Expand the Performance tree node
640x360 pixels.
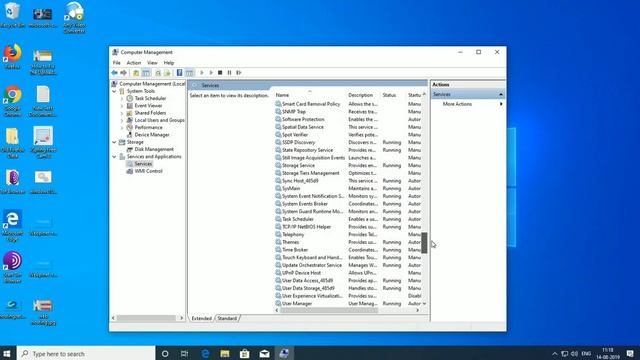[x=122, y=128]
